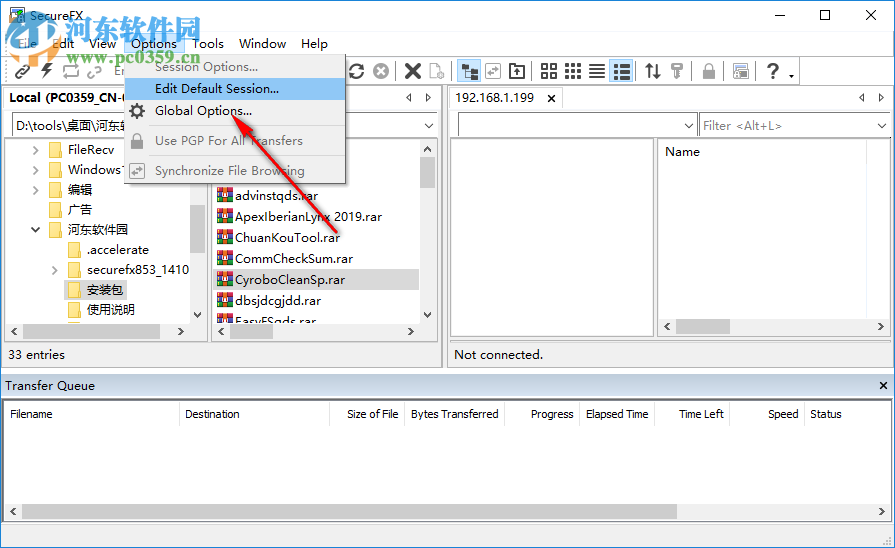Click the file Properties icon in toolbar
This screenshot has width=895, height=548.
[x=436, y=71]
